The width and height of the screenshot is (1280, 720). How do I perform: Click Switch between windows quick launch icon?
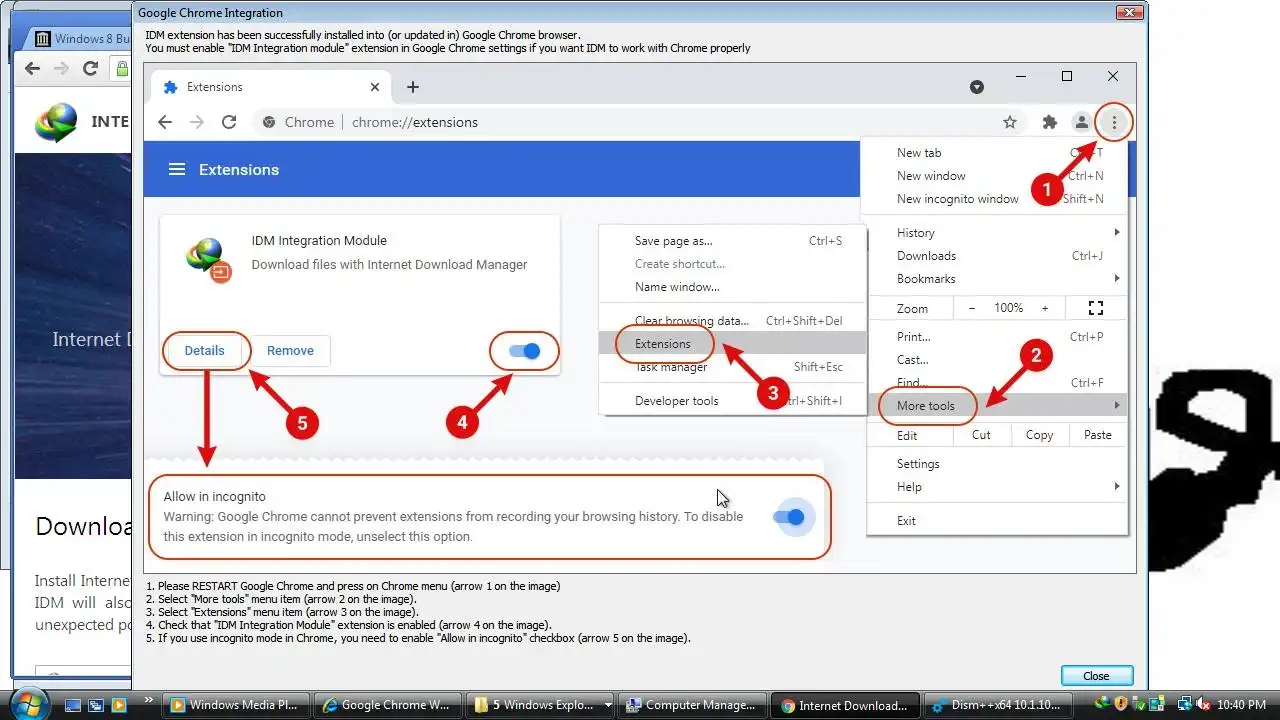(x=96, y=705)
